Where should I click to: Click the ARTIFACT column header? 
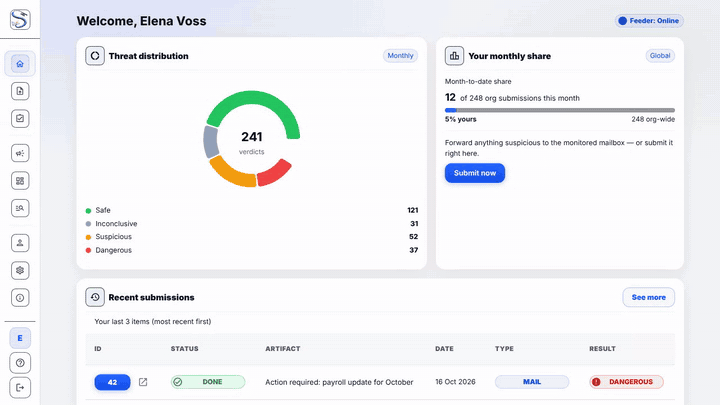[282, 349]
